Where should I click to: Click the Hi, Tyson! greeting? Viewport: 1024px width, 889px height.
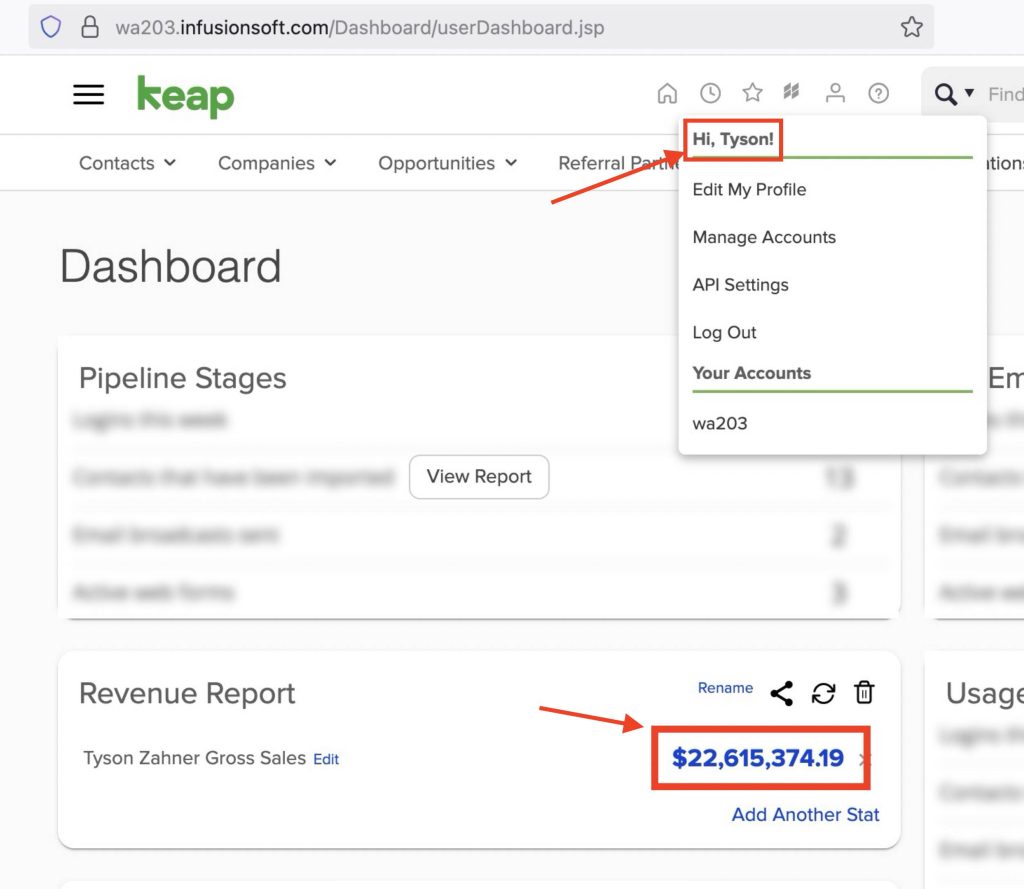[733, 139]
